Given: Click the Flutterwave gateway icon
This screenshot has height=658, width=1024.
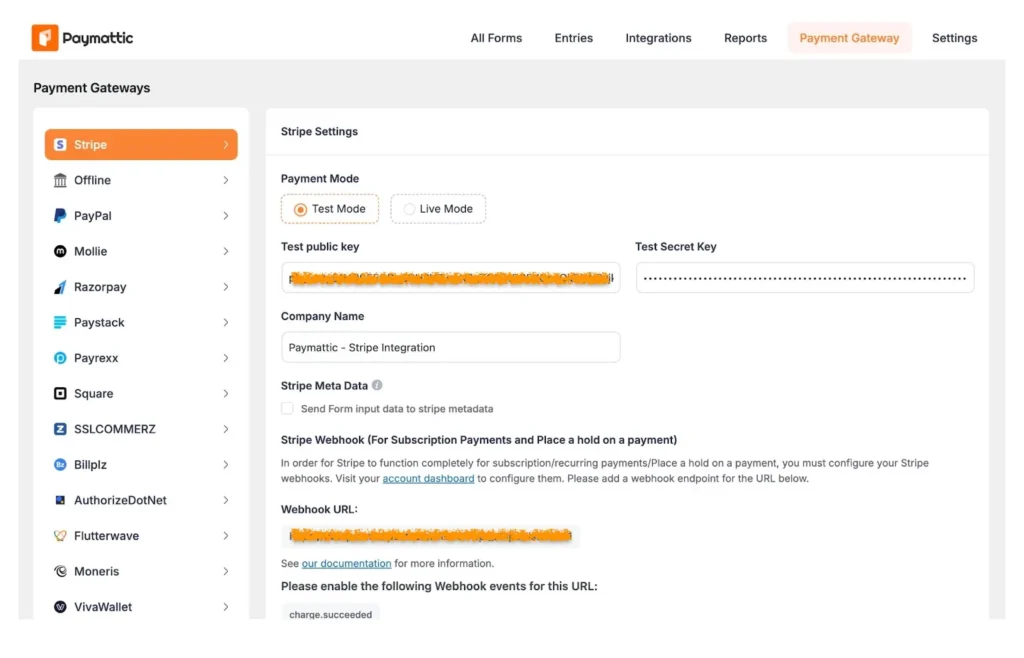Looking at the screenshot, I should [x=60, y=536].
